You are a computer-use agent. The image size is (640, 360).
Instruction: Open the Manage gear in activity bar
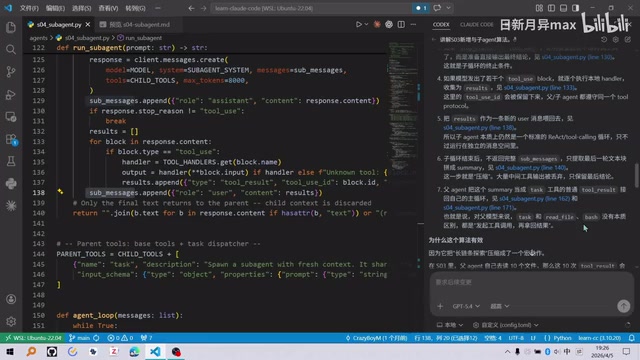pos(11,322)
